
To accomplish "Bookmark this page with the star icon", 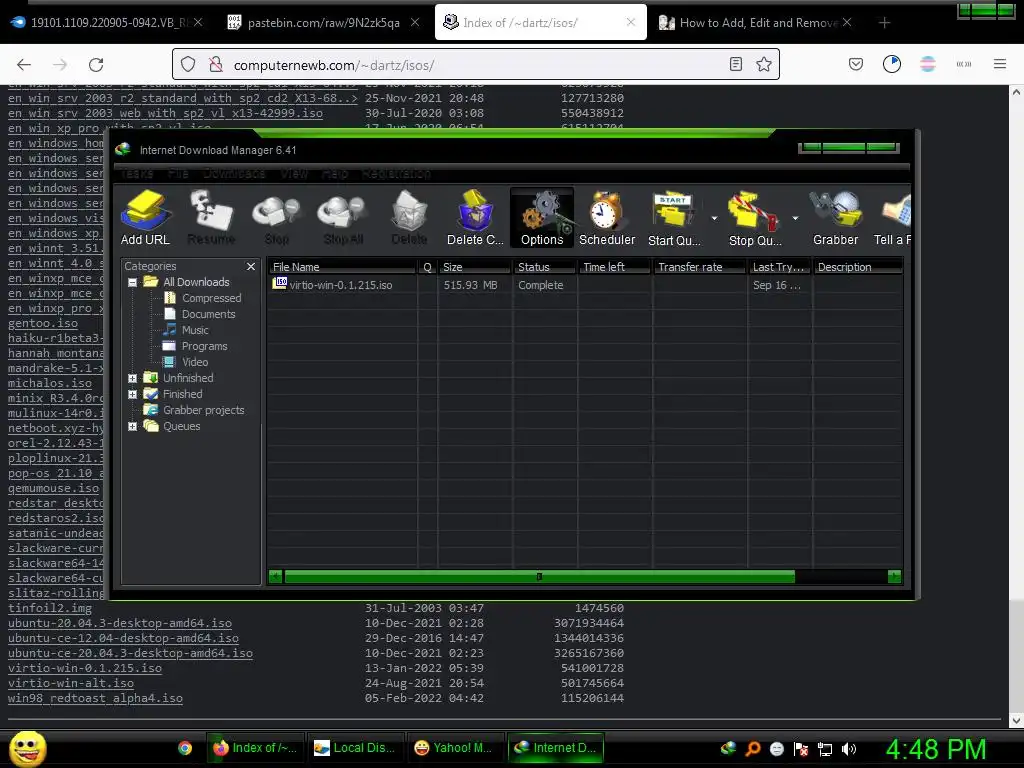I will (763, 64).
